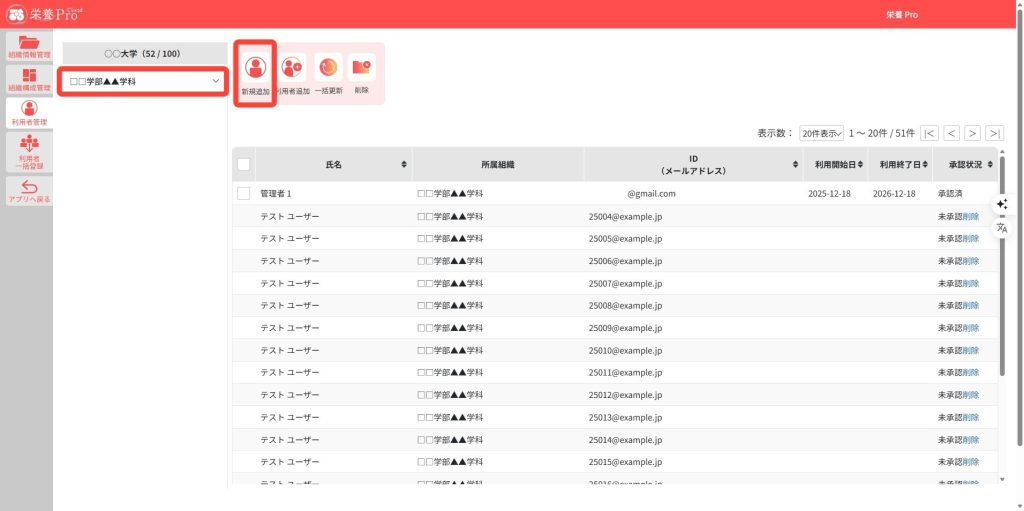Click the 一括更新 bulk update icon
The width and height of the screenshot is (1024, 511).
click(x=328, y=68)
